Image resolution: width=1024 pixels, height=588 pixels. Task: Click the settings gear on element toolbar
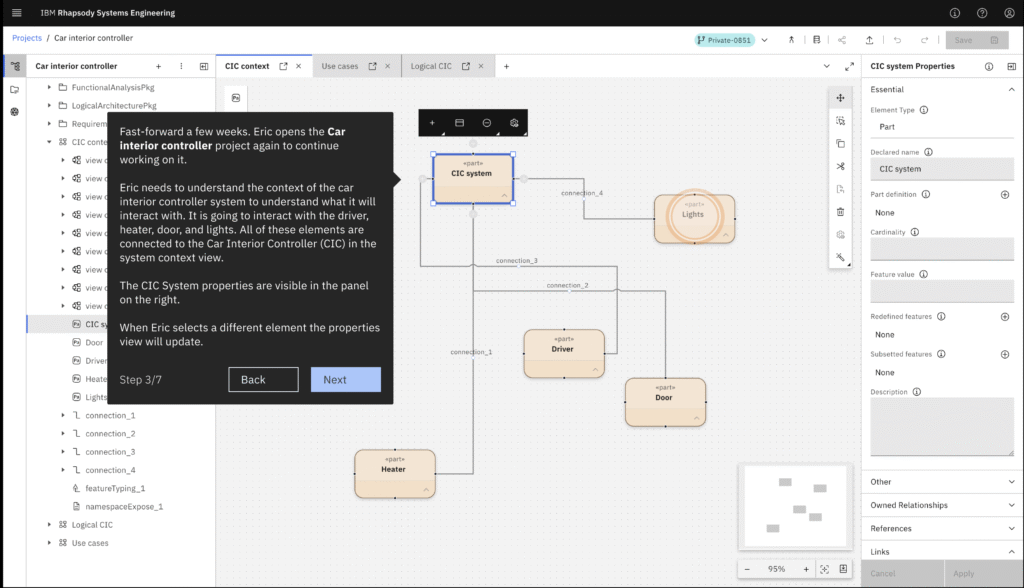pyautogui.click(x=514, y=123)
